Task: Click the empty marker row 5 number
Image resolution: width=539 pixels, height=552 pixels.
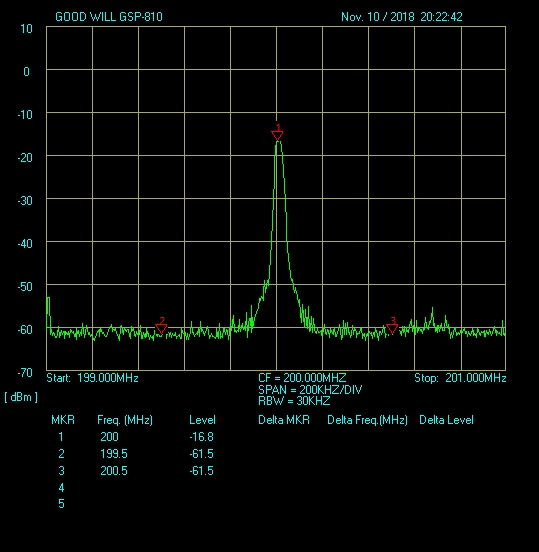Action: (x=61, y=504)
